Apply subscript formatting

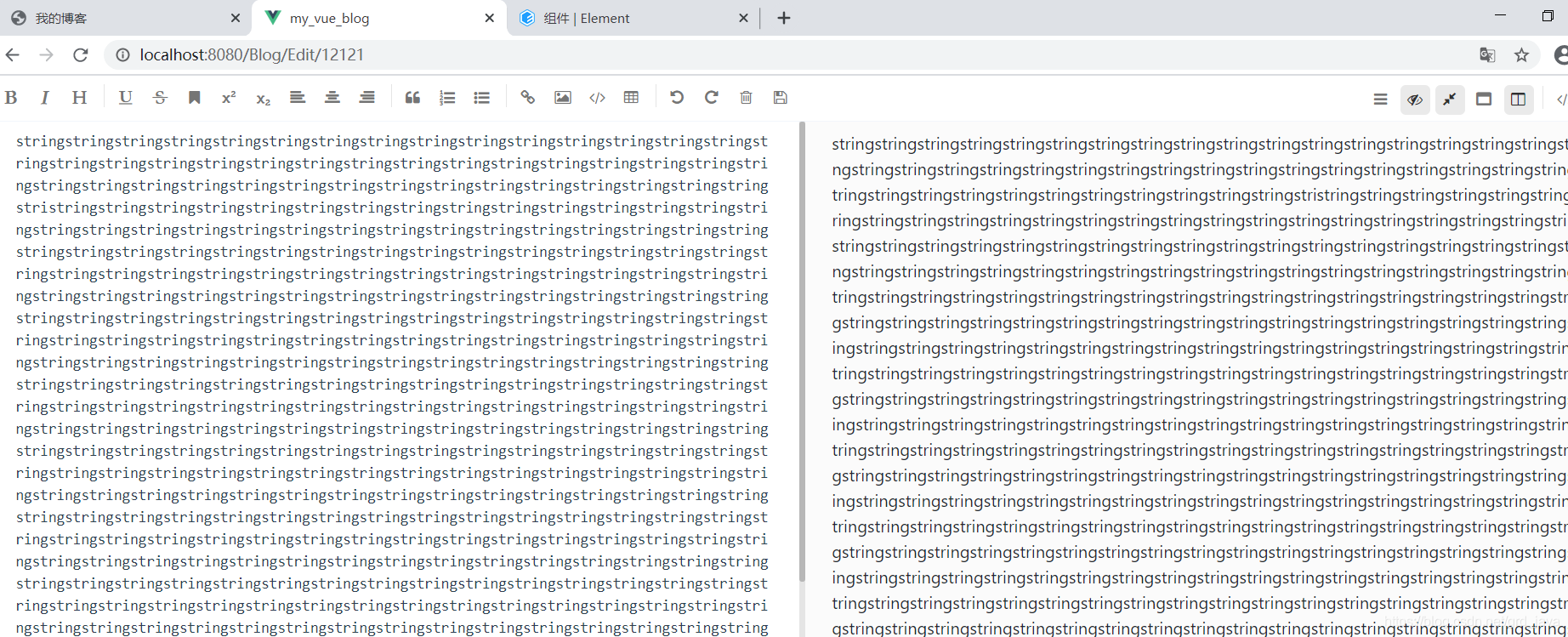point(263,99)
